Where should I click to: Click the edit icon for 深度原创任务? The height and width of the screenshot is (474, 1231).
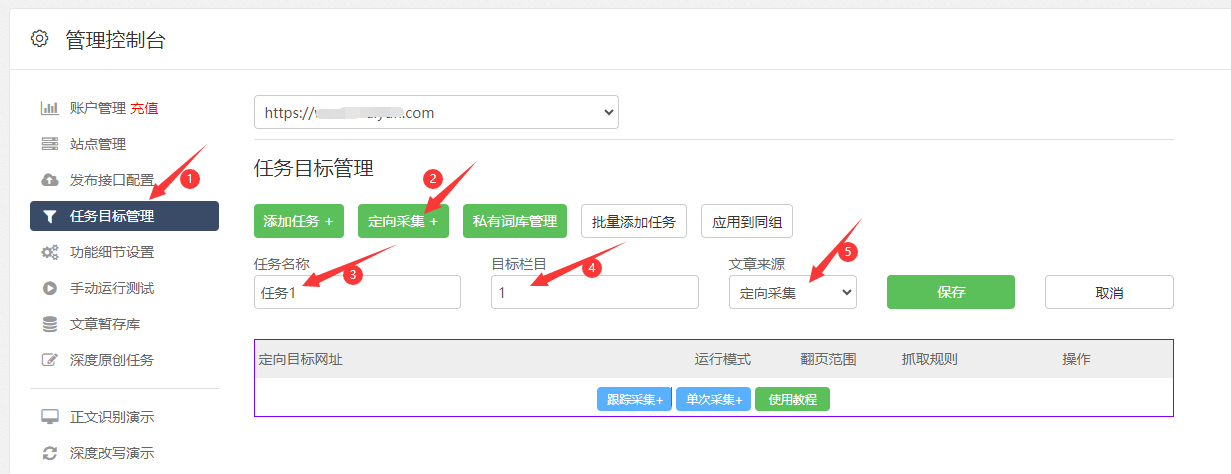pos(49,360)
